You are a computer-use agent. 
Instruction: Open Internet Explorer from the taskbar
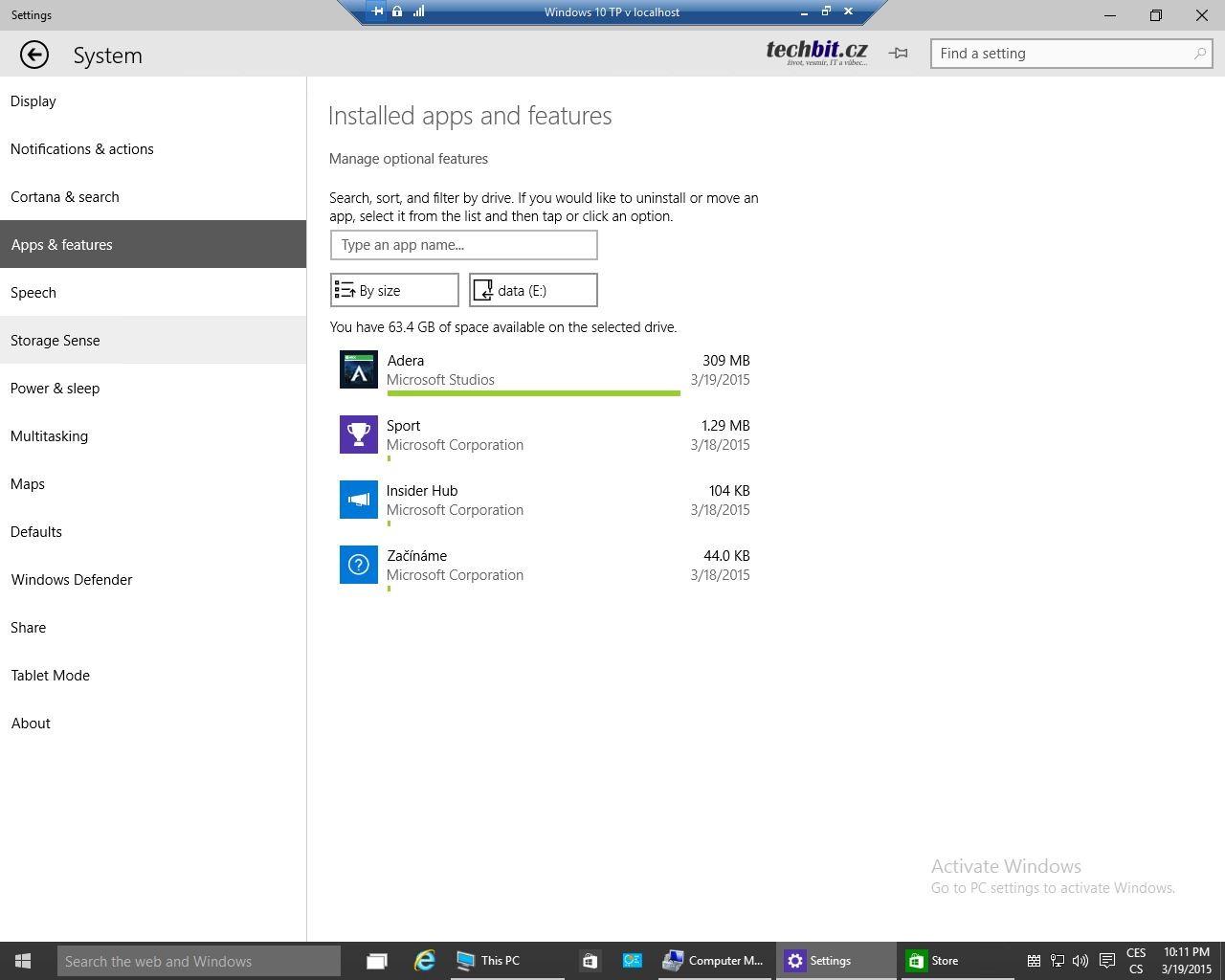click(424, 961)
